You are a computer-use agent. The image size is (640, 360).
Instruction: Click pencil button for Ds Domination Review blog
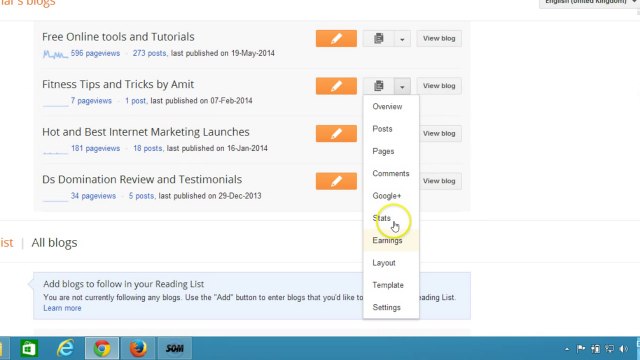336,181
